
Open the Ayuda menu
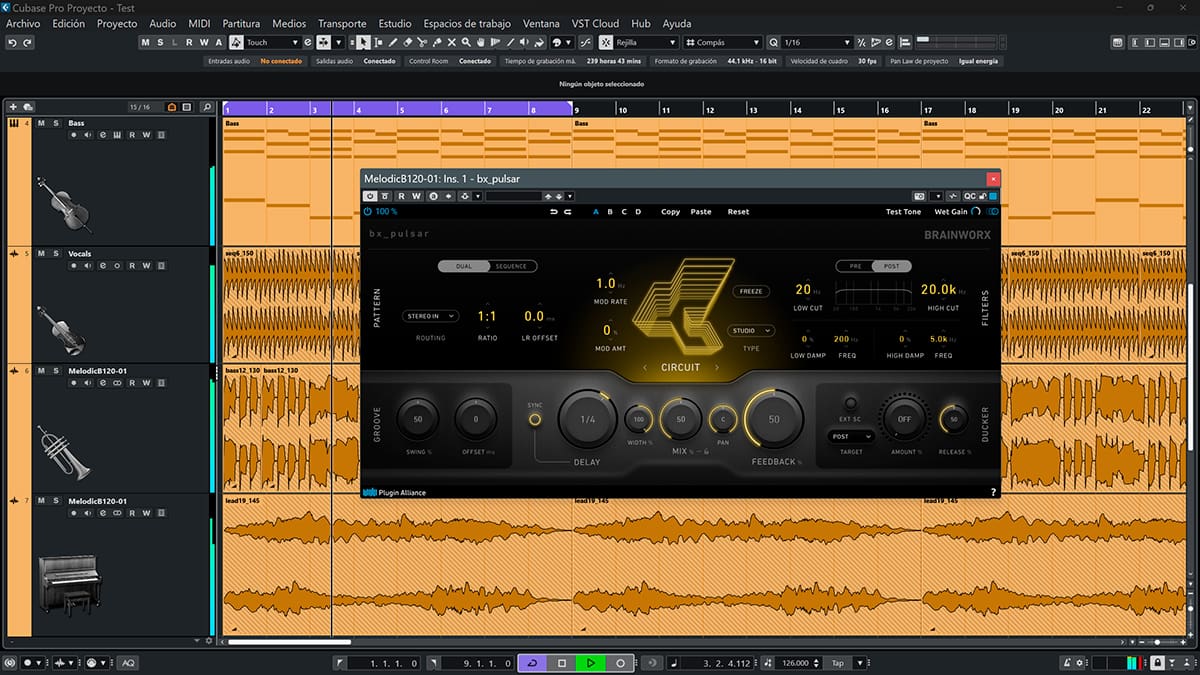[676, 23]
